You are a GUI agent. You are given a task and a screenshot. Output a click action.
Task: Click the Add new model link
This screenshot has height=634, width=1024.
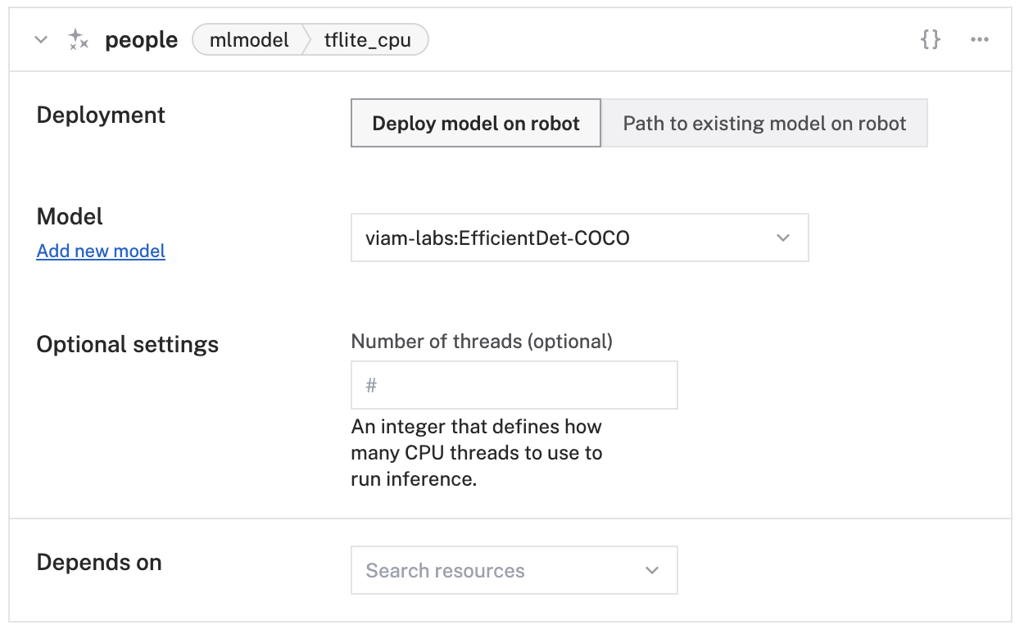coord(100,251)
